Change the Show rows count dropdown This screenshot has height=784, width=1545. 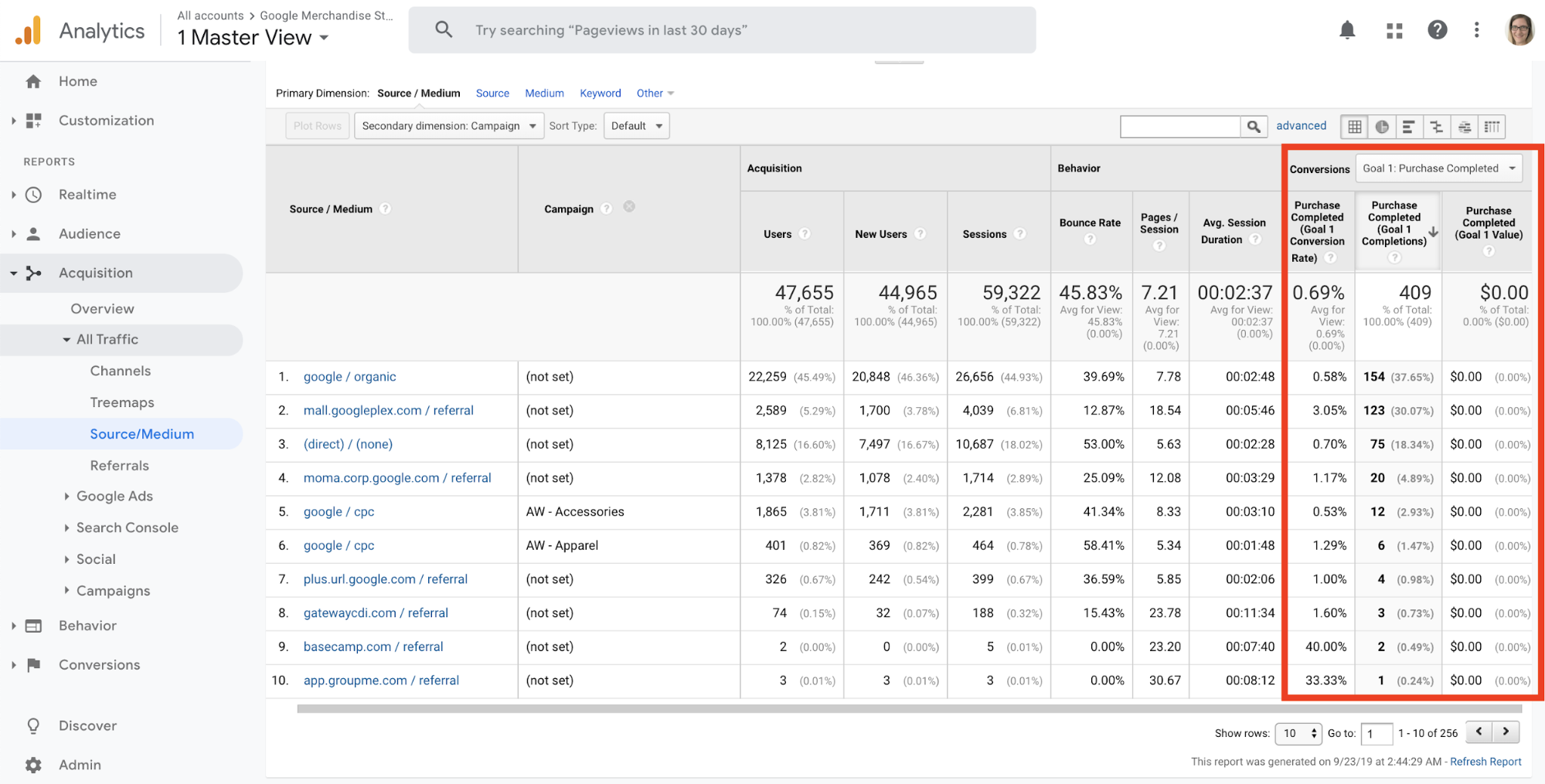[1298, 733]
